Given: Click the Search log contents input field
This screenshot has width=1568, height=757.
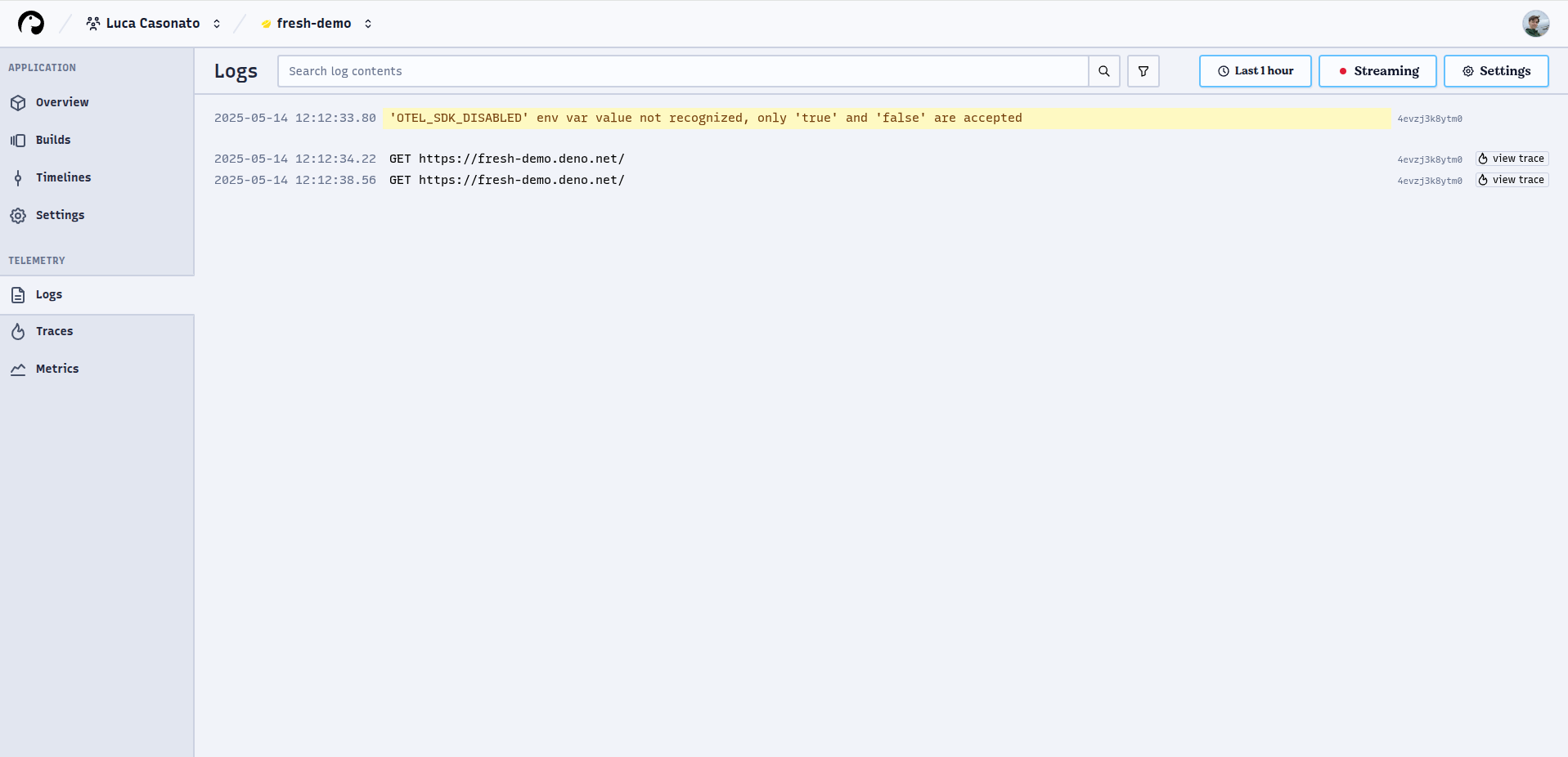Looking at the screenshot, I should (683, 71).
